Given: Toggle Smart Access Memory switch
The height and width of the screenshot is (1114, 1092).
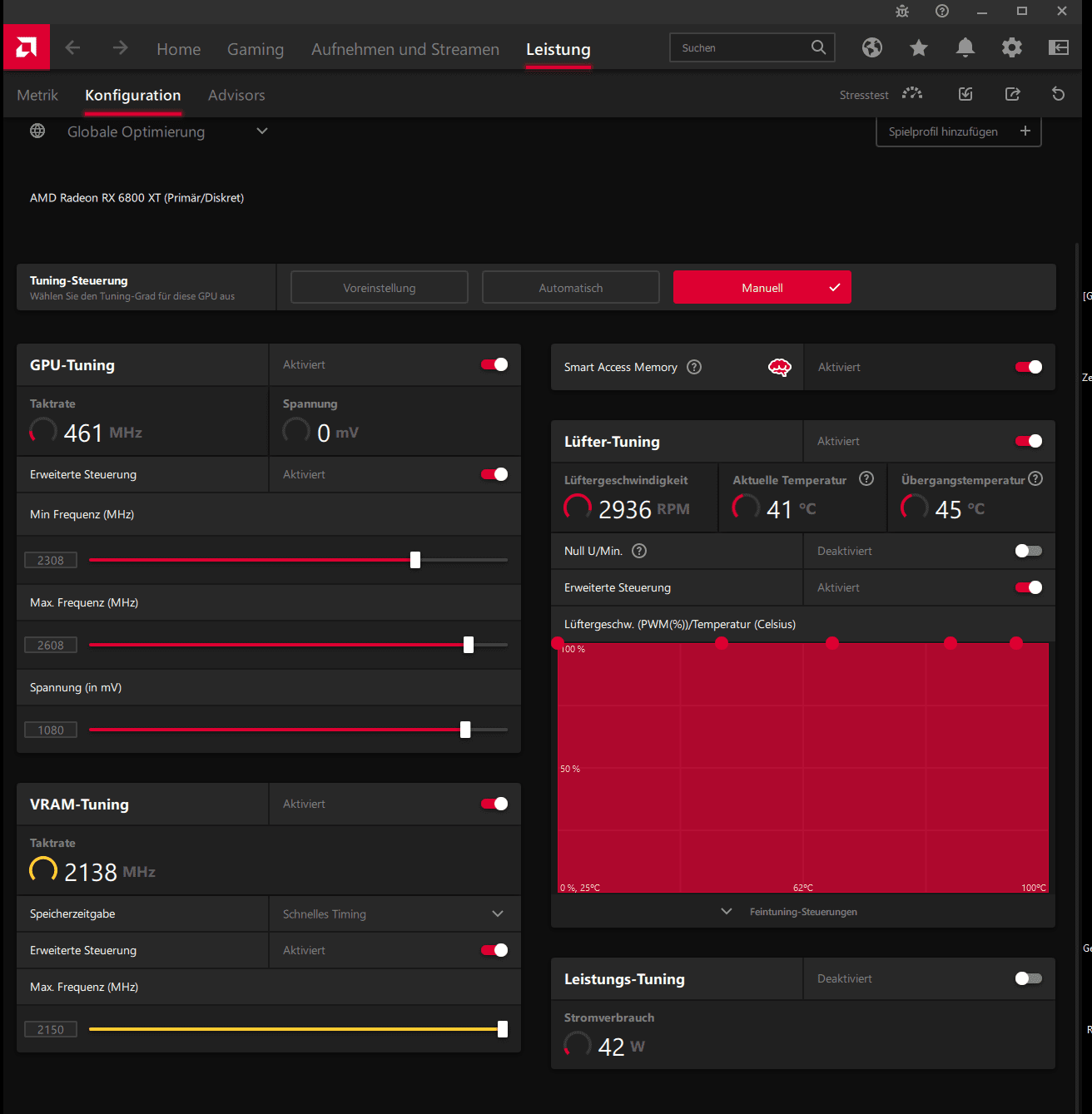Looking at the screenshot, I should pos(1029,367).
